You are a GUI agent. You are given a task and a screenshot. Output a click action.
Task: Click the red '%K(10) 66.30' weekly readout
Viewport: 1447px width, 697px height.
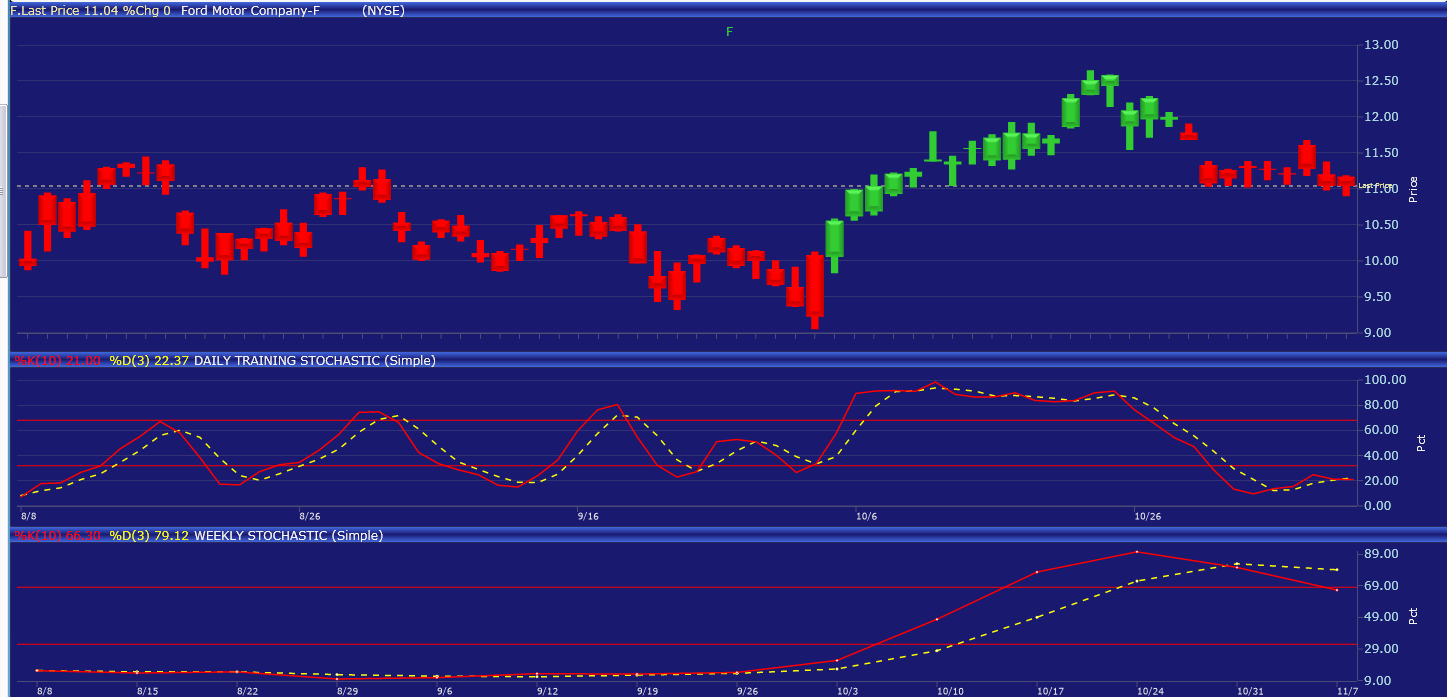(57, 536)
